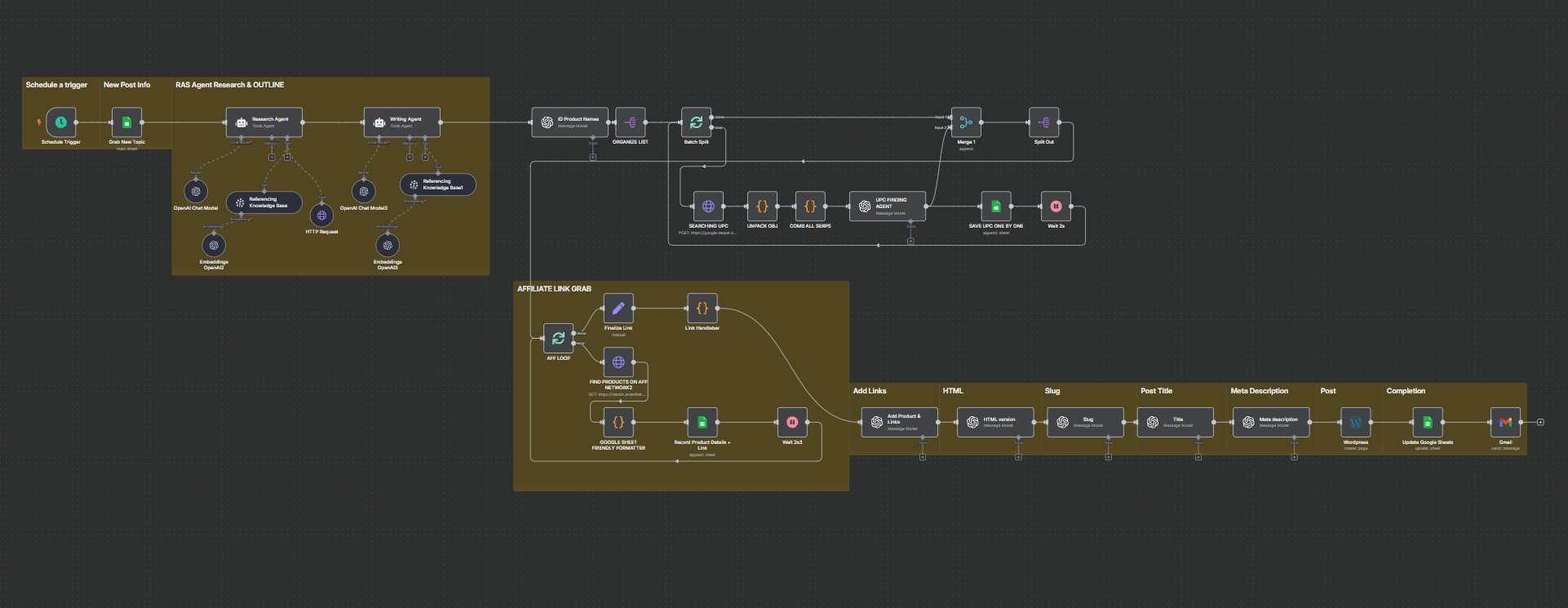The width and height of the screenshot is (1568, 608).
Task: Add tool under UPC FINDING AGENT node
Action: [910, 242]
